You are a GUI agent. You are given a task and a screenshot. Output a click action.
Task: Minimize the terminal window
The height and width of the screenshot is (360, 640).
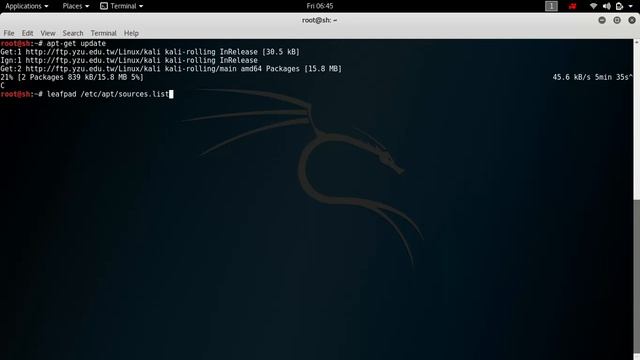pyautogui.click(x=602, y=20)
